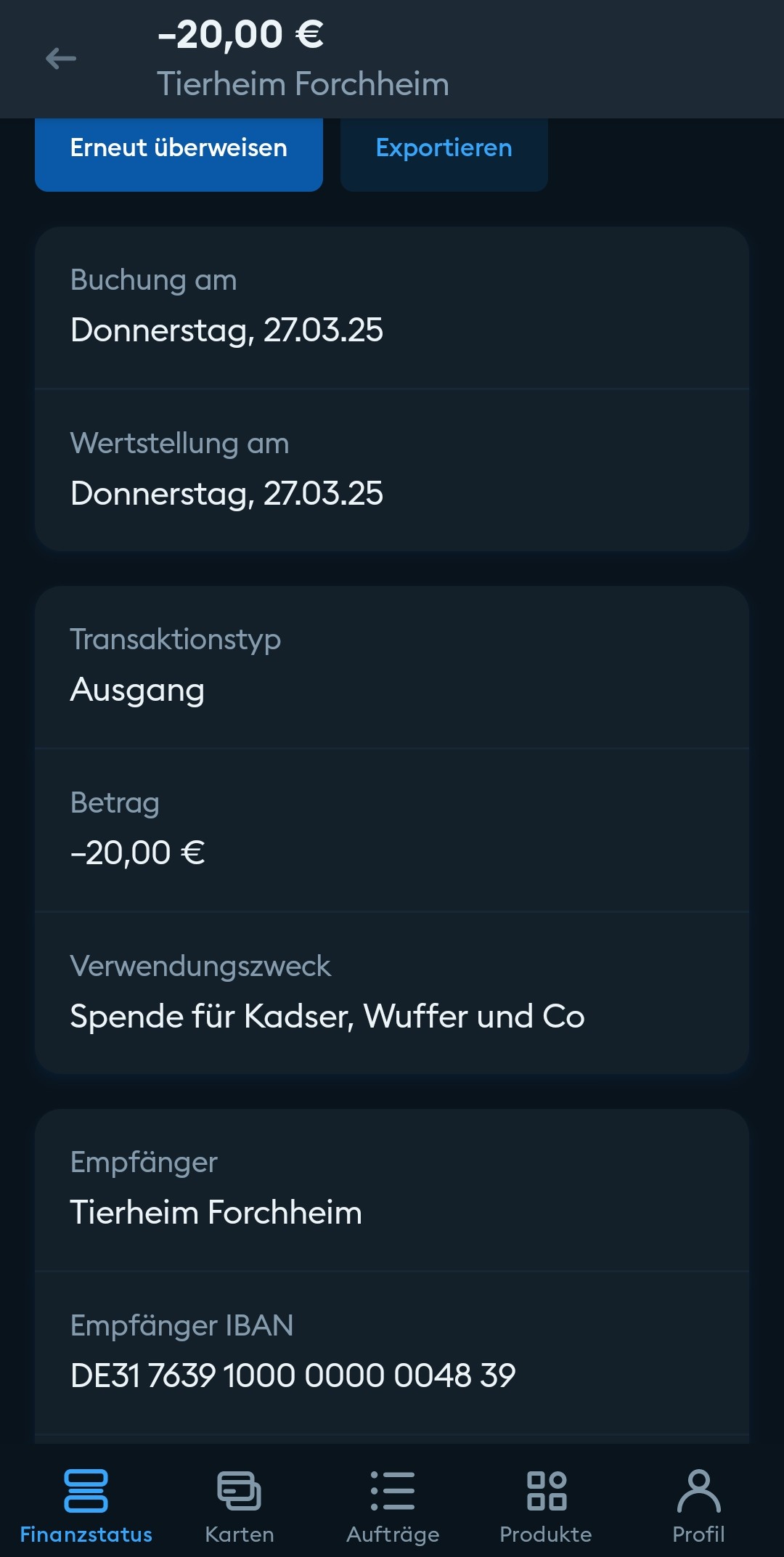Open the Finanzstatus icon in bottom bar
Screen dimensions: 784x1557
coord(86,1491)
